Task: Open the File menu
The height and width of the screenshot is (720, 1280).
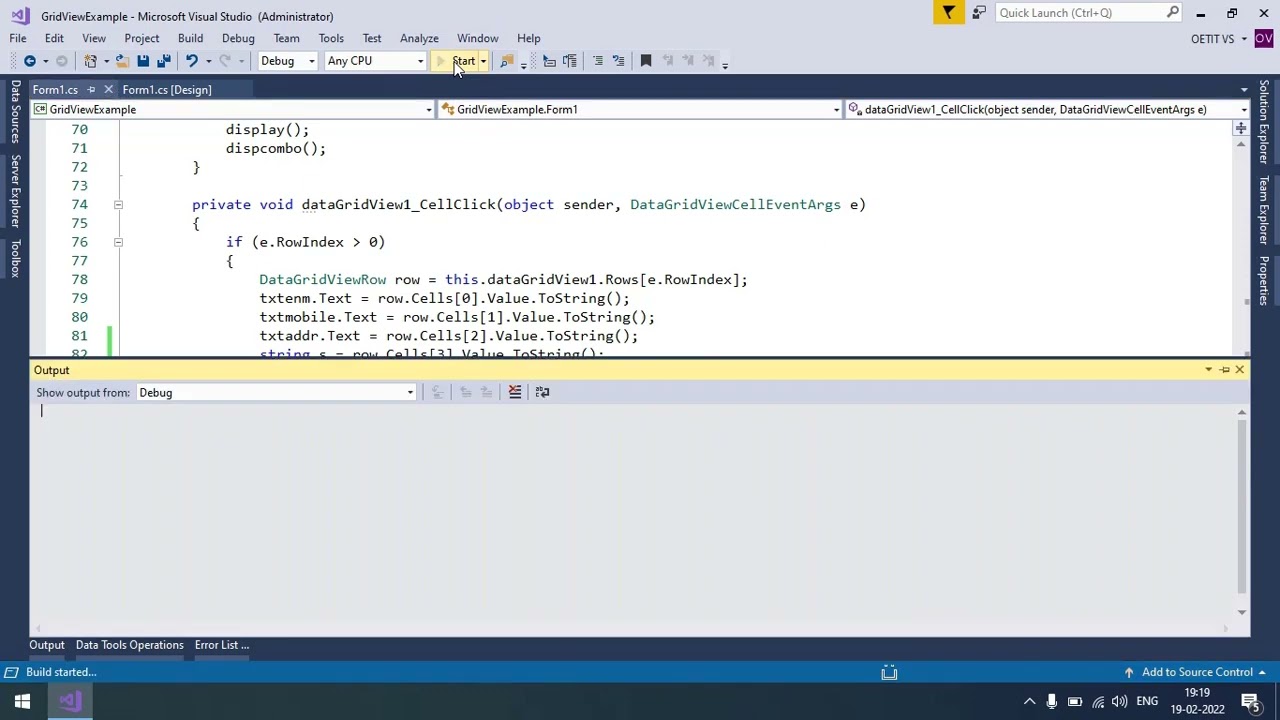Action: tap(18, 38)
